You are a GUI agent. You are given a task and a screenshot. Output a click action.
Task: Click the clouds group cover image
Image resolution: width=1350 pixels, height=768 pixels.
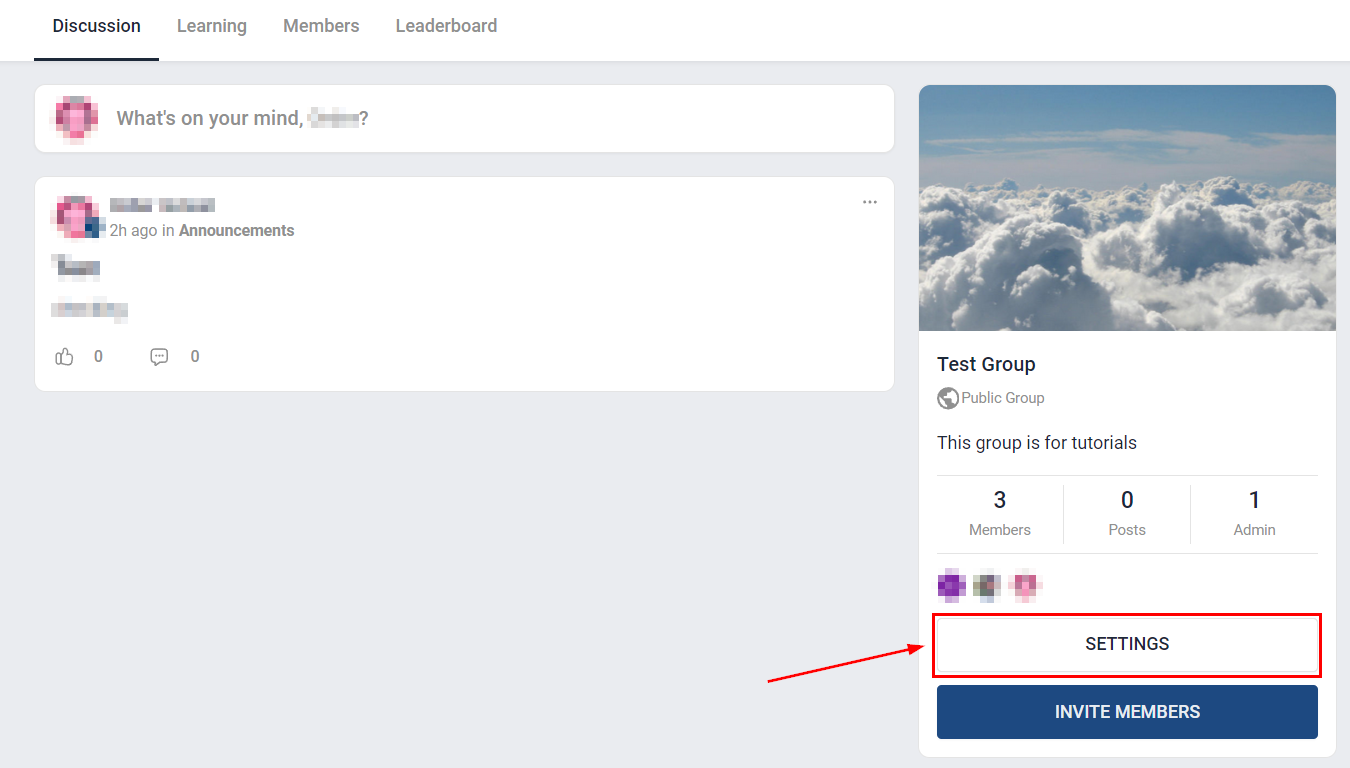(1127, 208)
